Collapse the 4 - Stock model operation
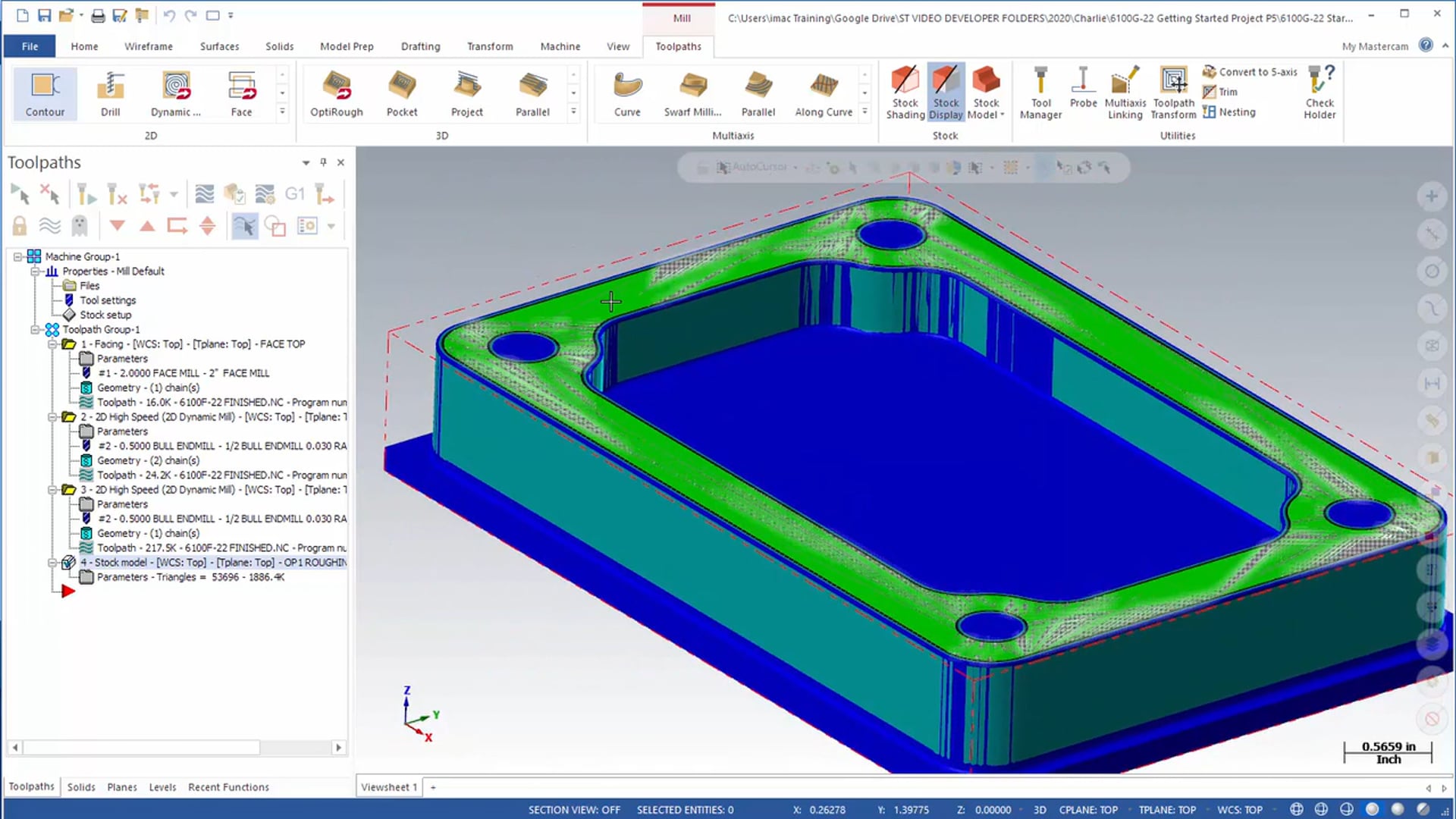 pyautogui.click(x=52, y=562)
